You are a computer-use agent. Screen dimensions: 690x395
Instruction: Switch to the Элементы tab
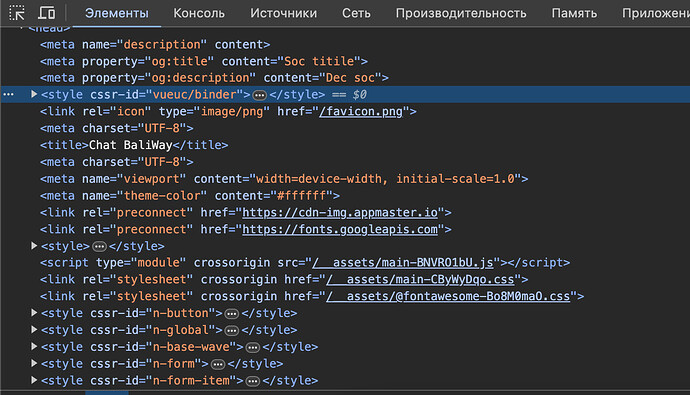click(117, 13)
